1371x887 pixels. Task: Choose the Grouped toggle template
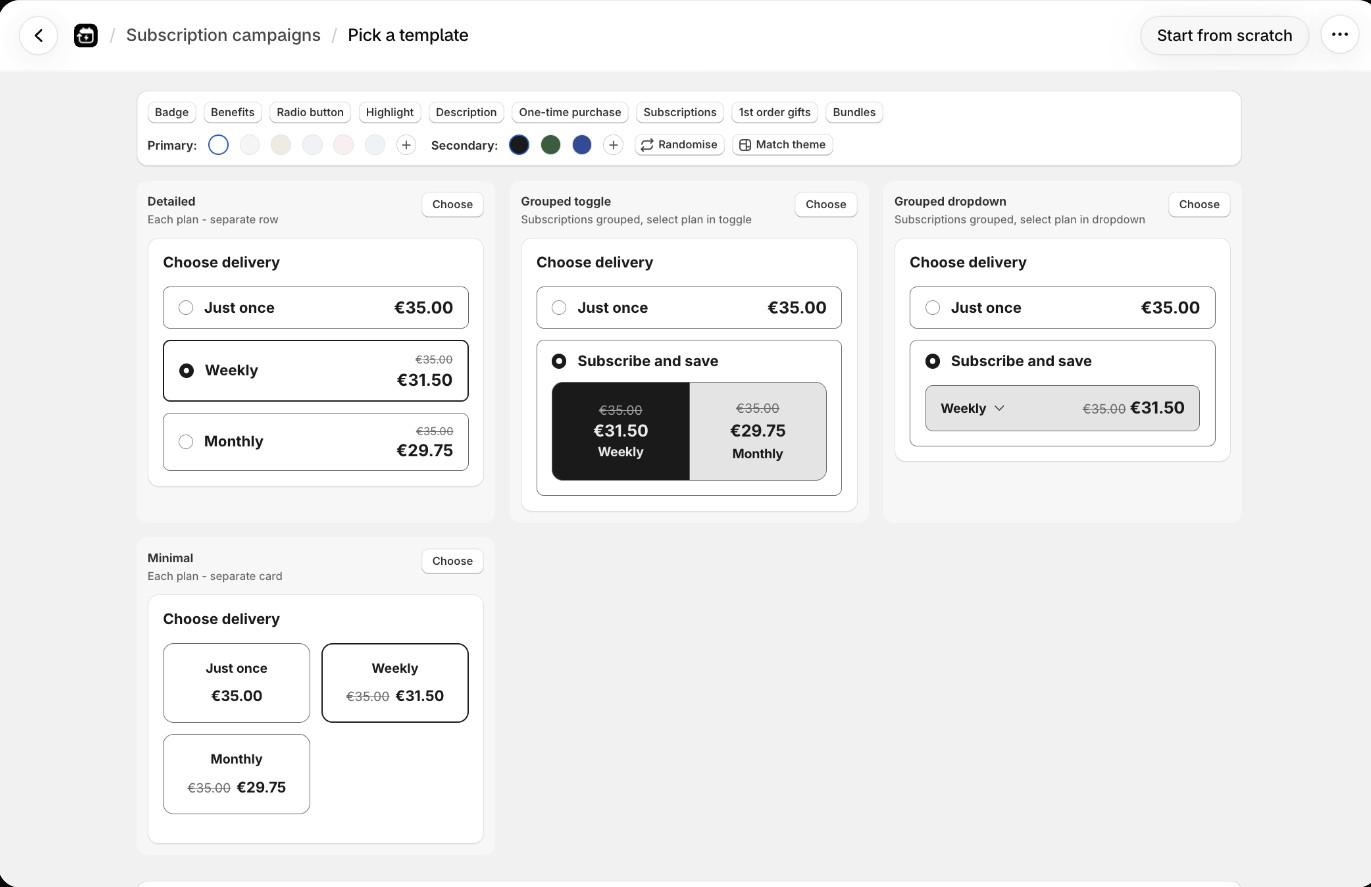(826, 204)
